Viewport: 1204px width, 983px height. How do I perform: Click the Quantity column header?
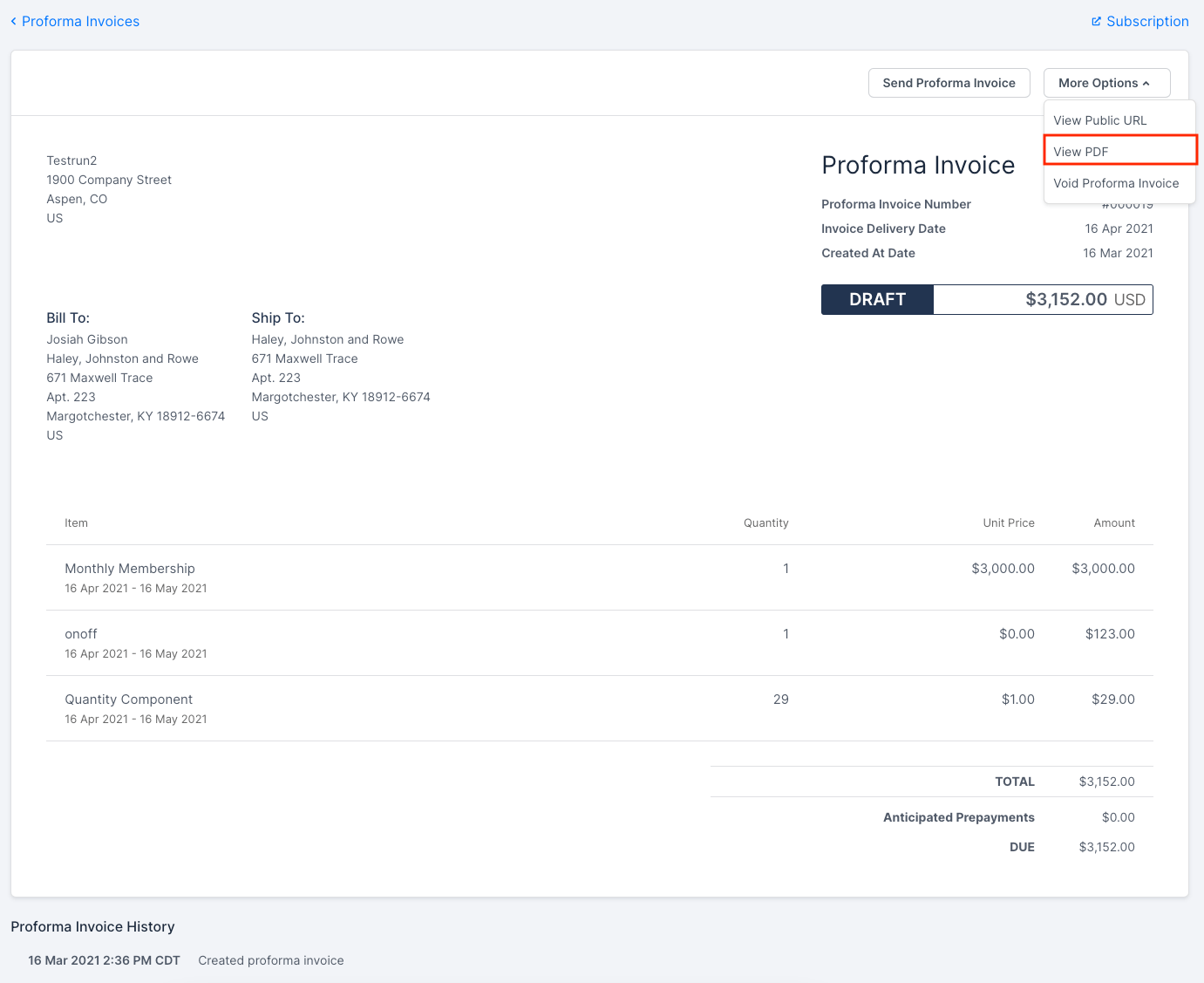(x=765, y=523)
